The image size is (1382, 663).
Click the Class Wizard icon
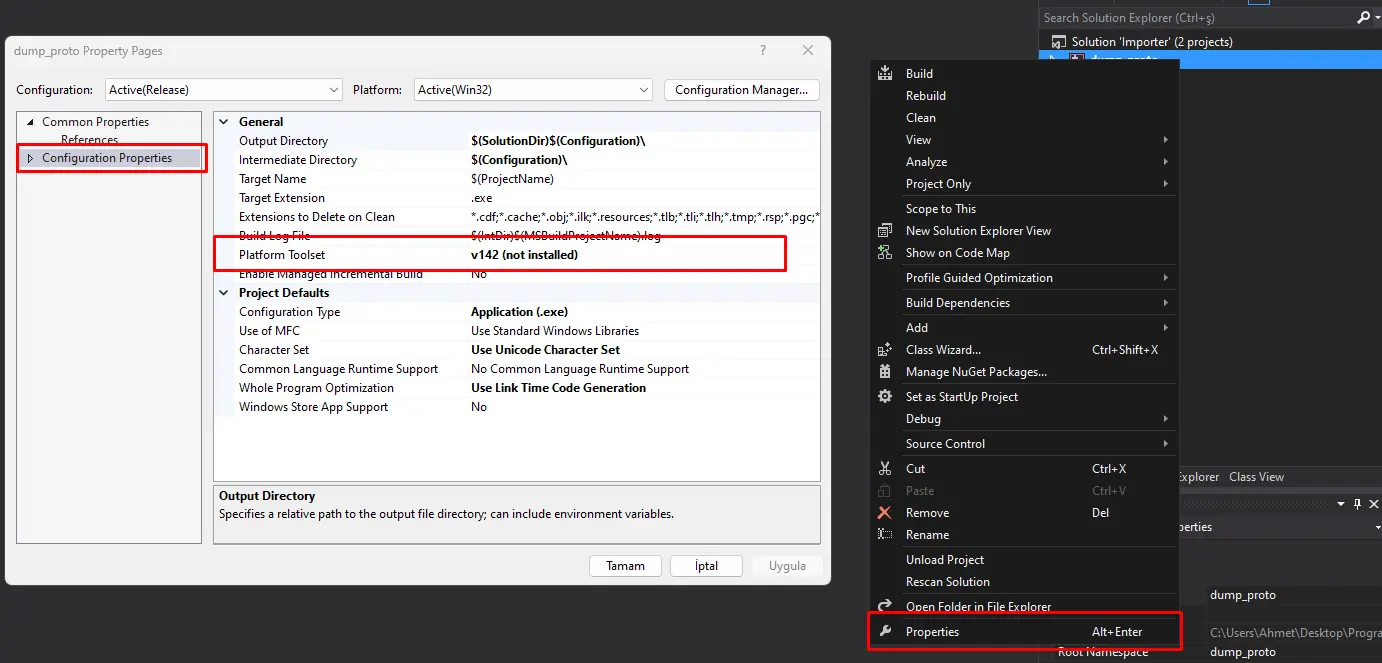click(x=884, y=350)
